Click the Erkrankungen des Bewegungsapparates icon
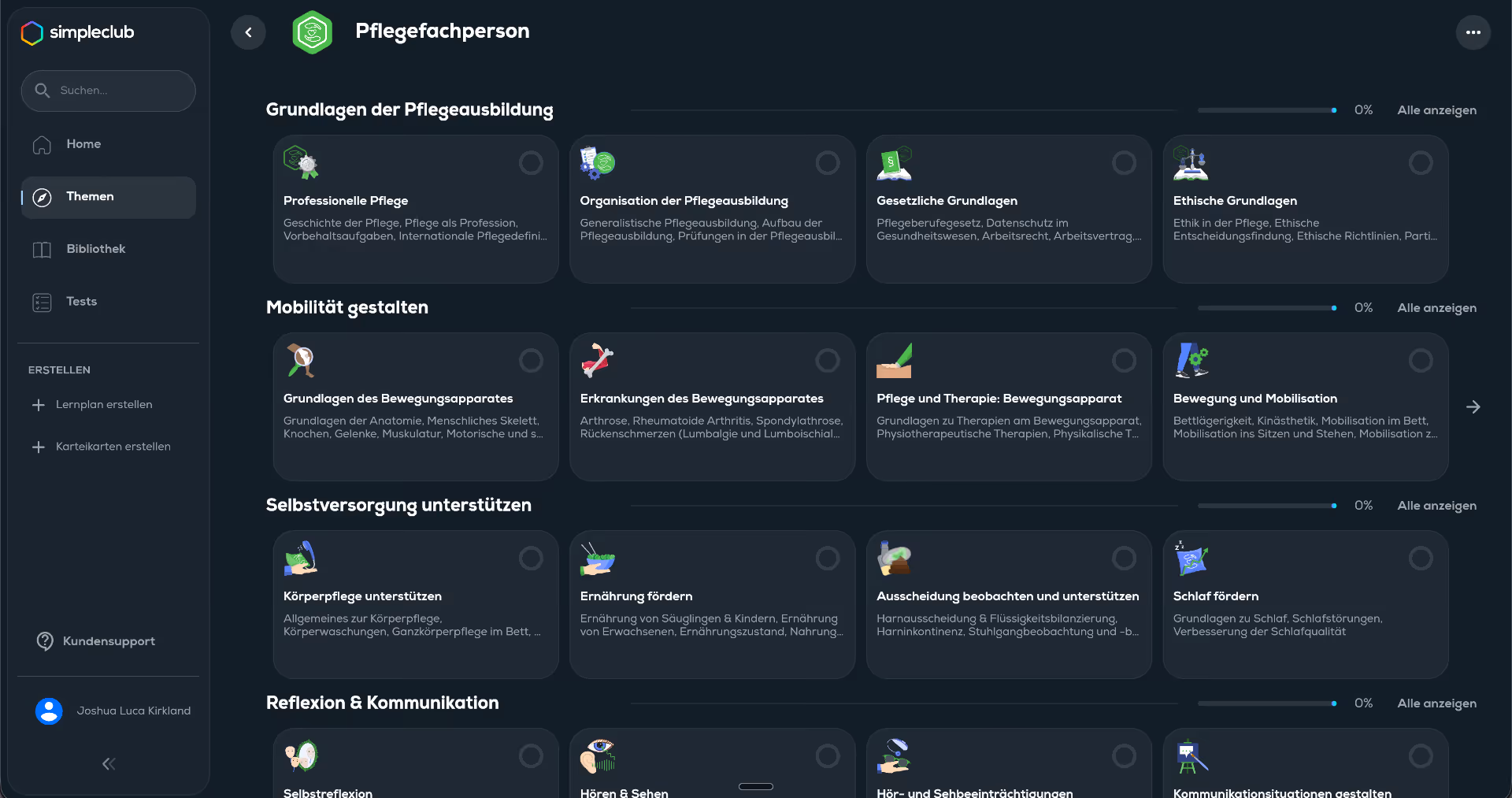 pyautogui.click(x=598, y=361)
